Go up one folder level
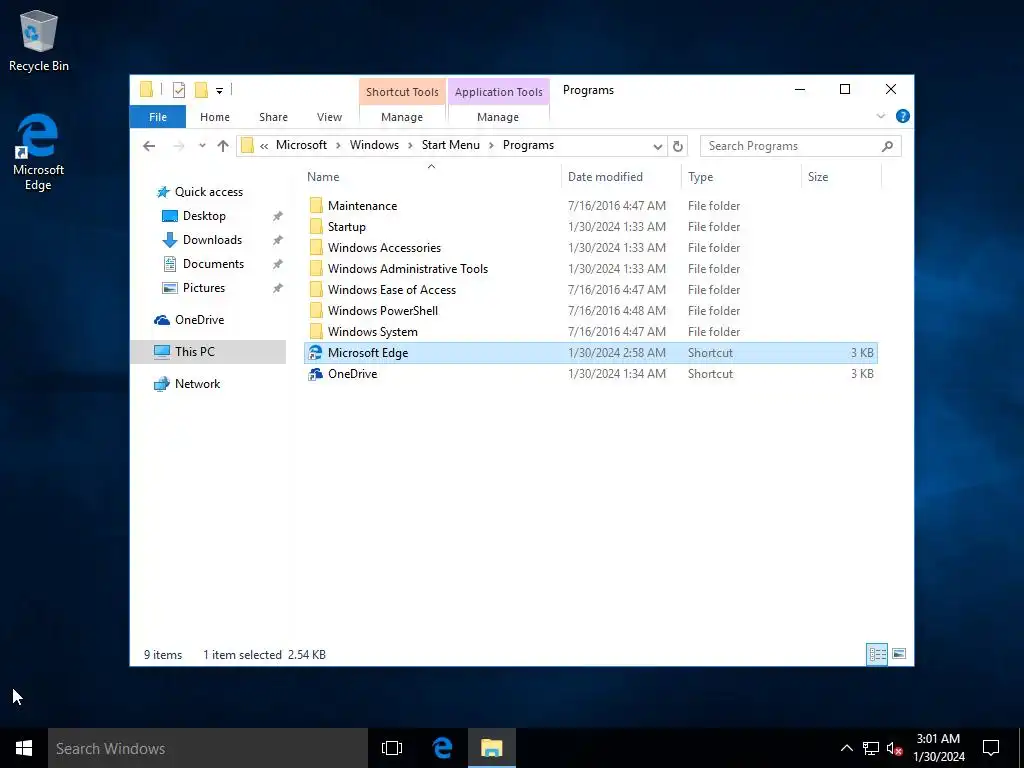 coord(223,146)
